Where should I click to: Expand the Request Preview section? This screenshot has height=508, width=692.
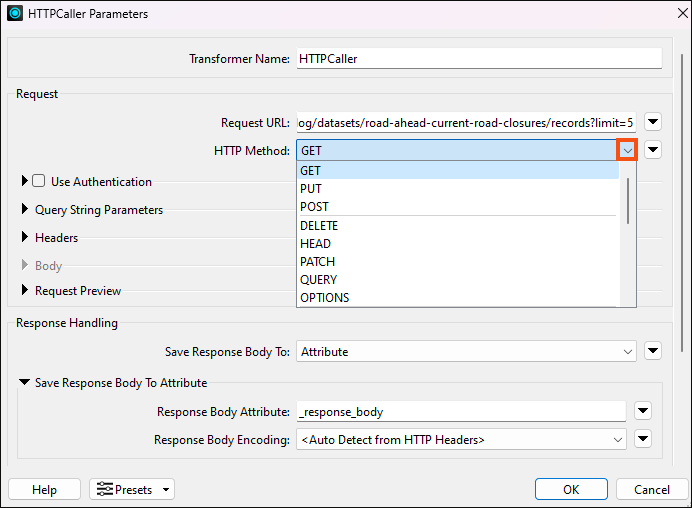point(25,291)
